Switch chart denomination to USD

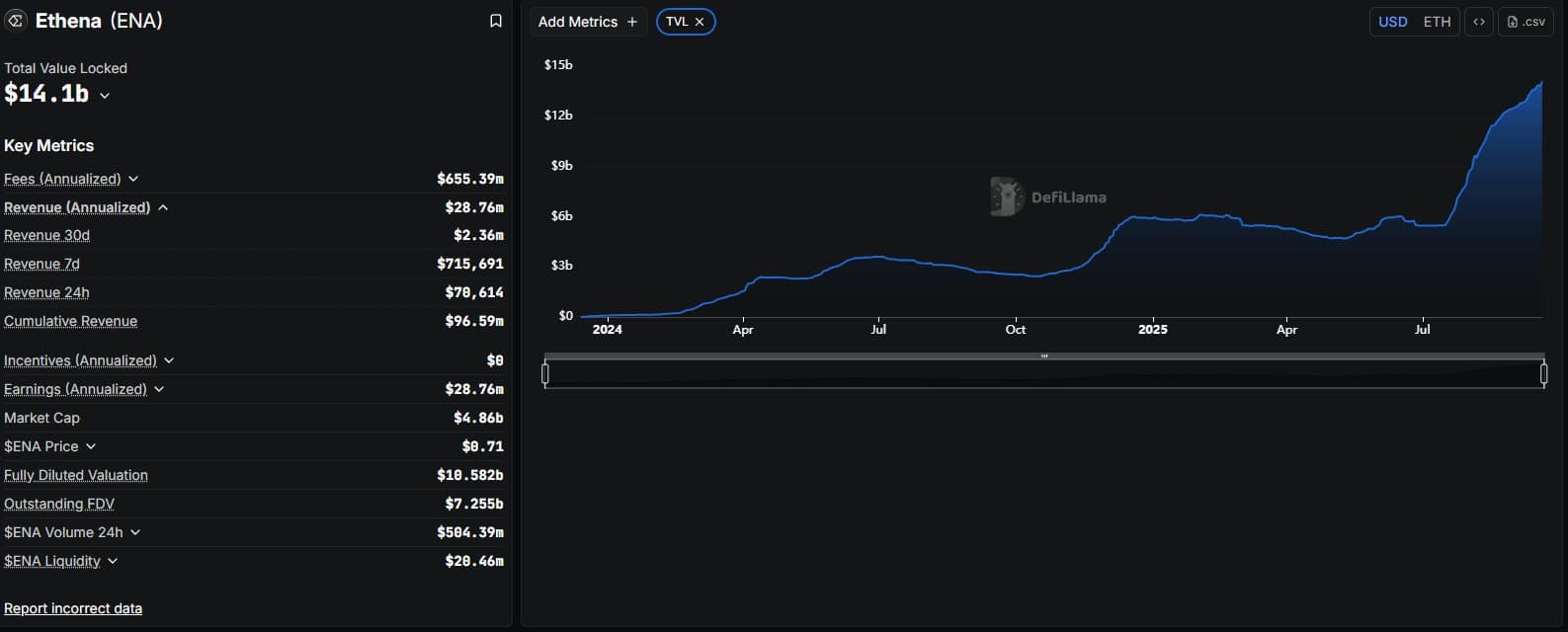(1392, 22)
